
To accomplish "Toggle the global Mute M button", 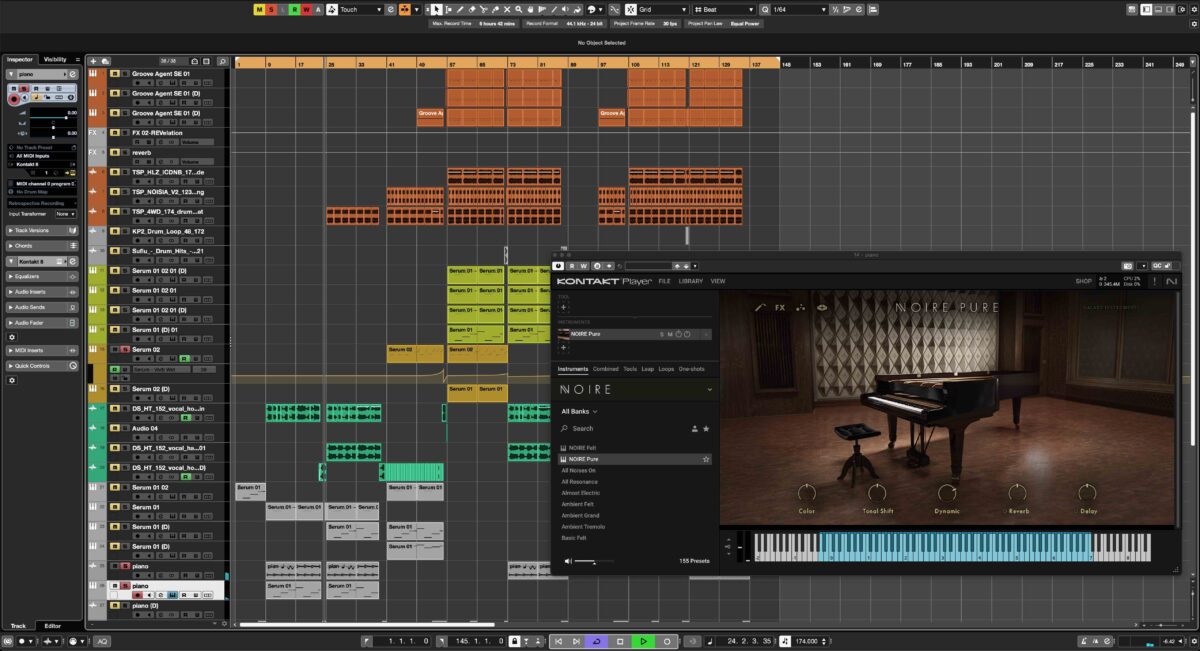I will point(259,9).
